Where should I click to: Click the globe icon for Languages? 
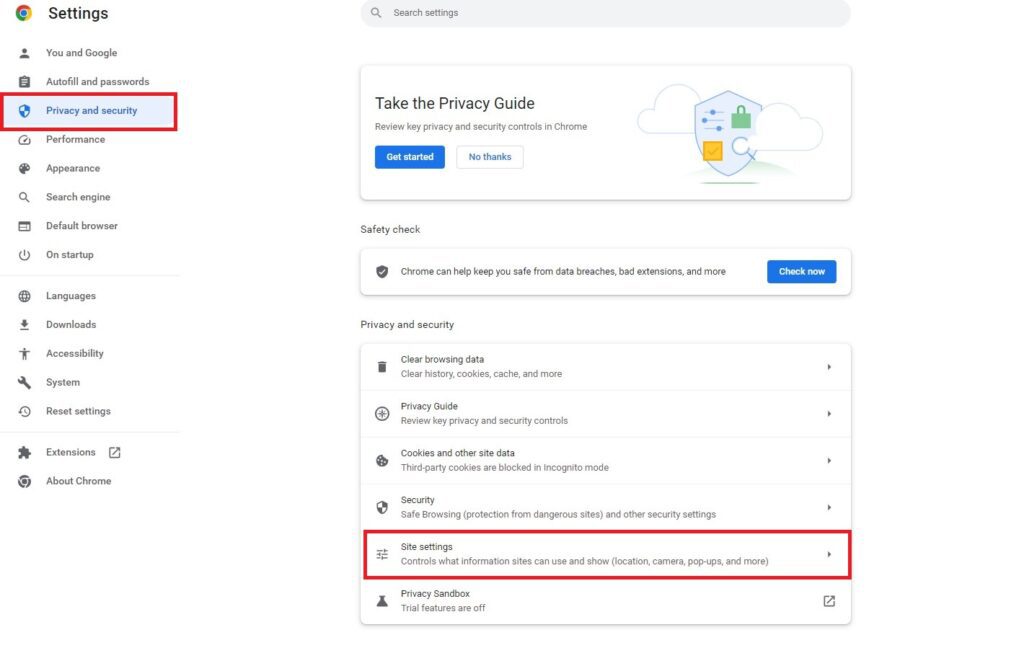tap(24, 296)
